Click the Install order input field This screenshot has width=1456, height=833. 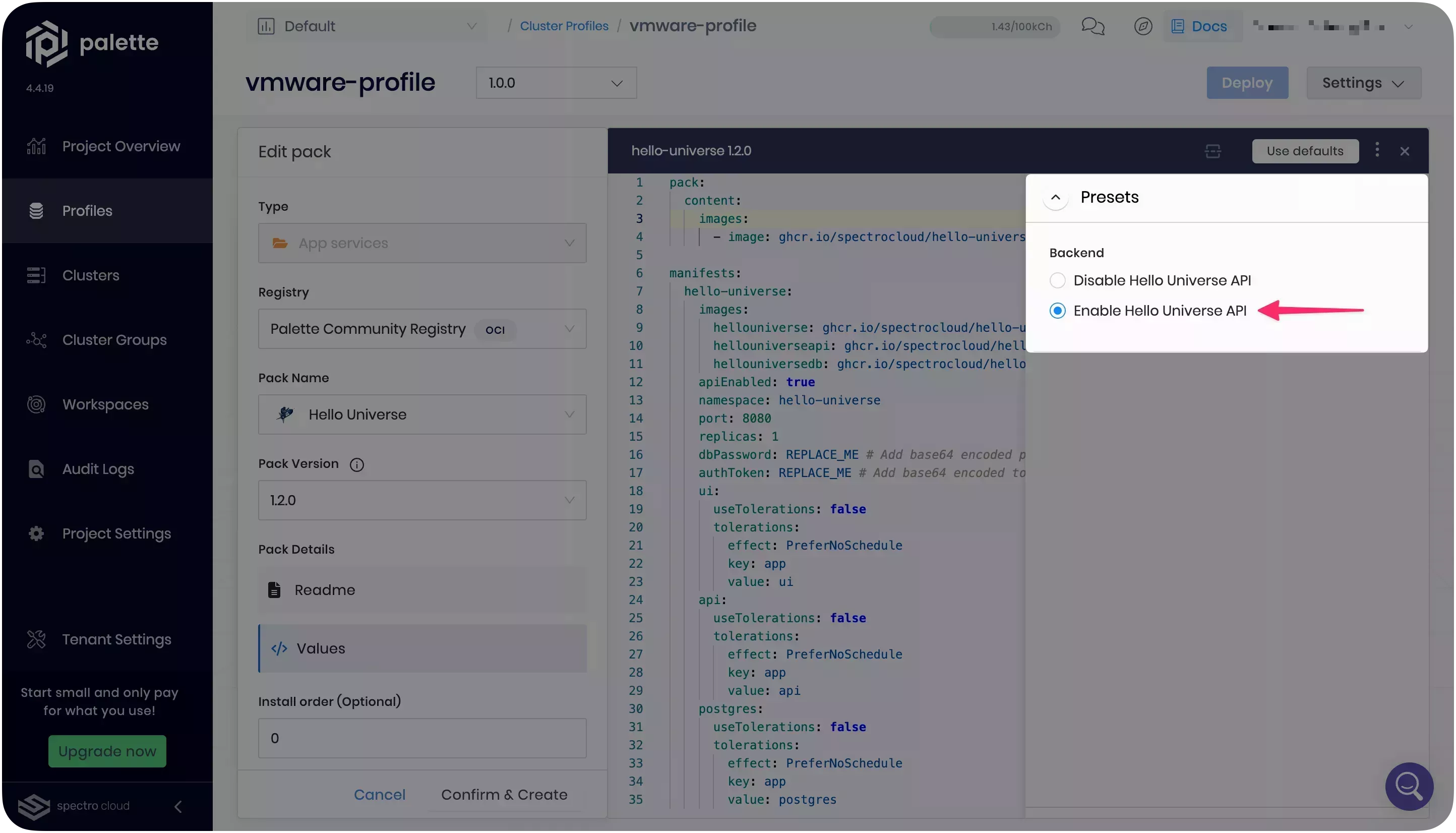[422, 738]
